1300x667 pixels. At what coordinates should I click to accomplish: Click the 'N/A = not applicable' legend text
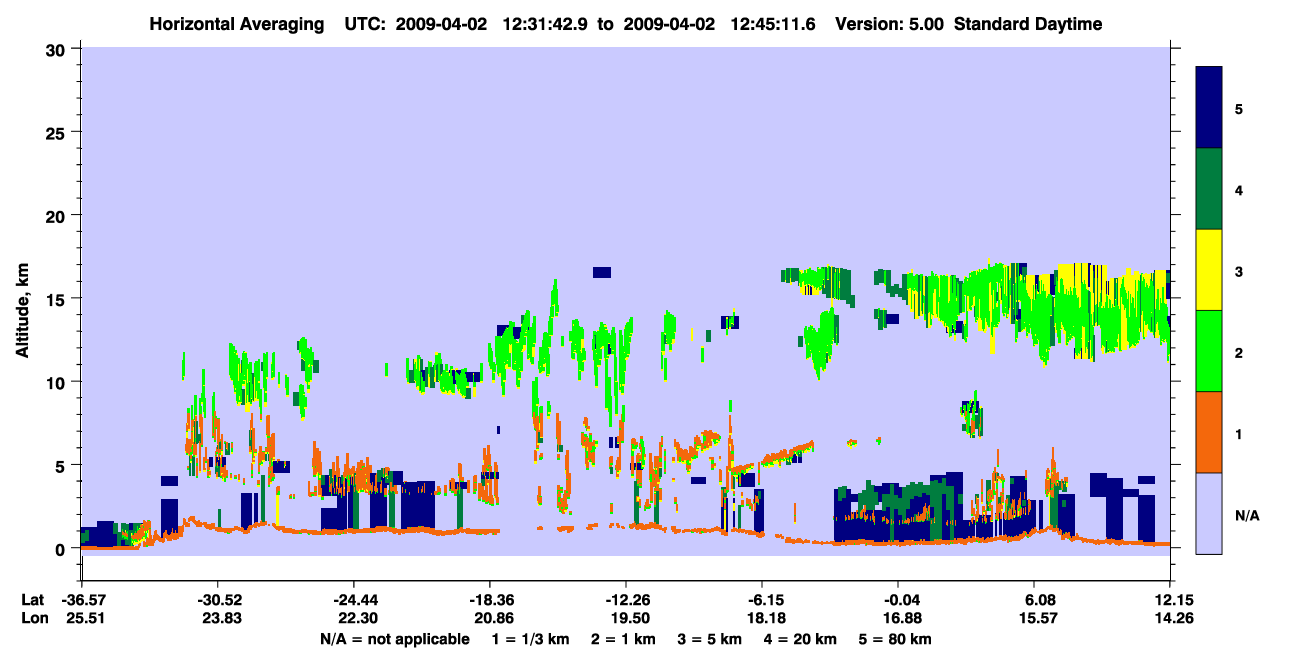coord(394,639)
